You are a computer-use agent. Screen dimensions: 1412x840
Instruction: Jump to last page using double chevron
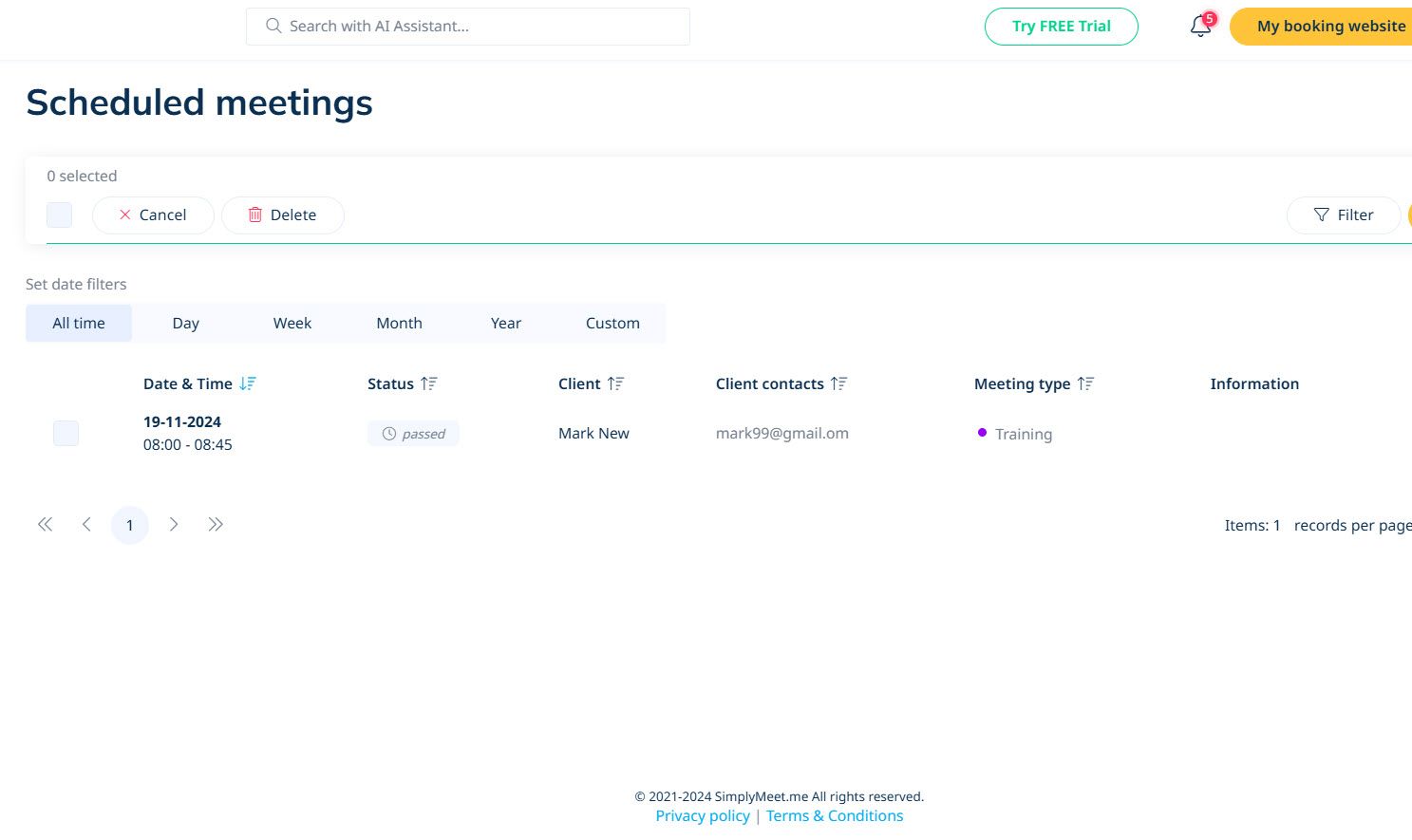pos(216,524)
